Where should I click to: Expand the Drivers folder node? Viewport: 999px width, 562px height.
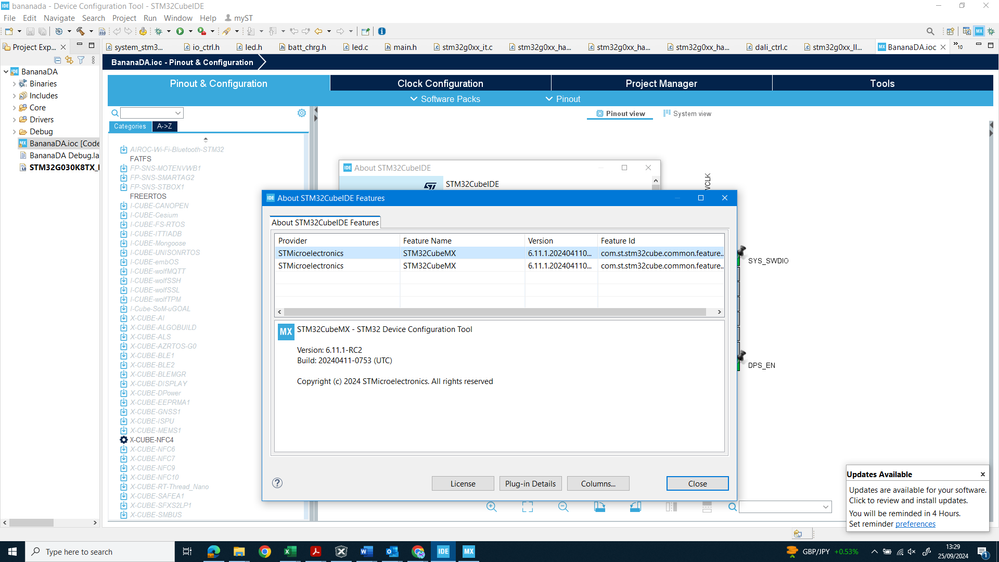(14, 120)
